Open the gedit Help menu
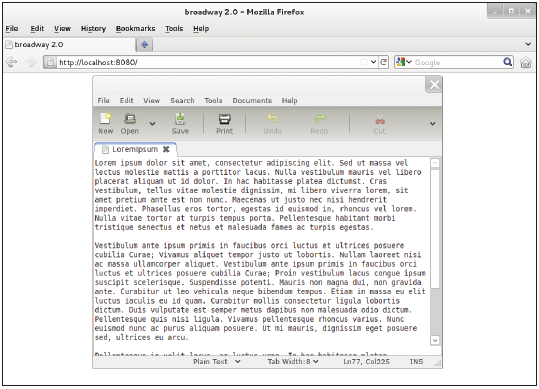This screenshot has width=539, height=389. click(289, 100)
